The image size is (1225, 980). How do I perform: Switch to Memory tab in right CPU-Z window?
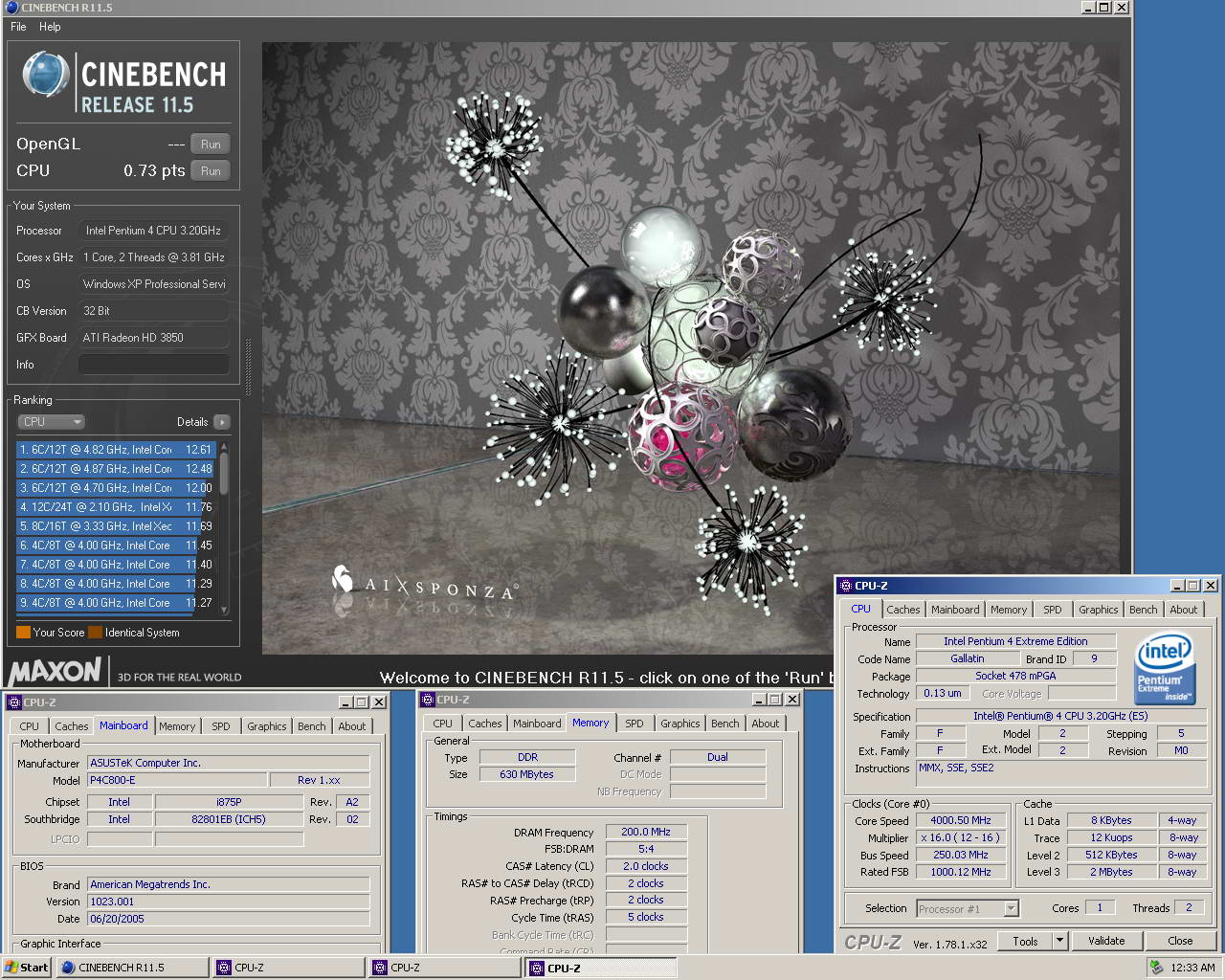point(1009,610)
